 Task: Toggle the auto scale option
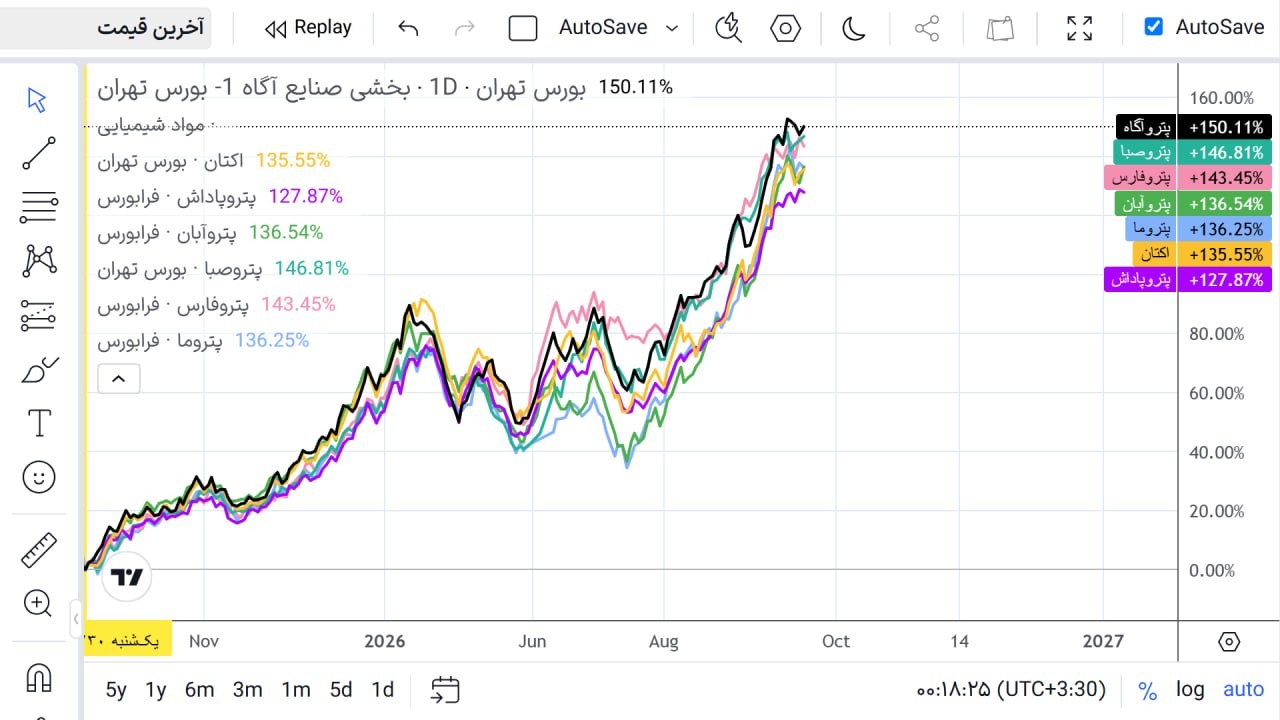[x=1244, y=689]
